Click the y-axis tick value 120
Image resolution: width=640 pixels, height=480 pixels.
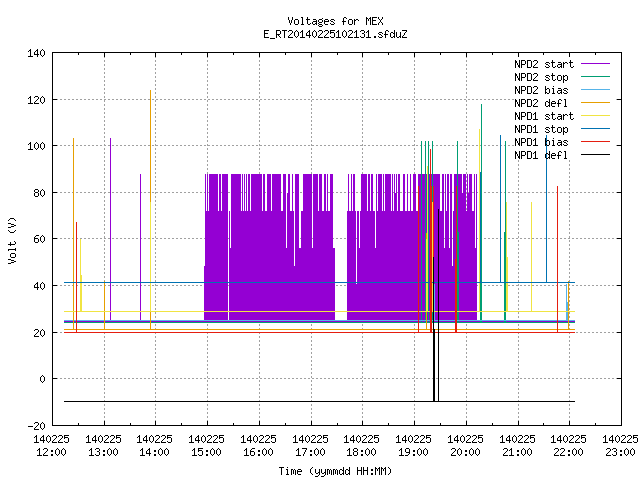click(36, 100)
